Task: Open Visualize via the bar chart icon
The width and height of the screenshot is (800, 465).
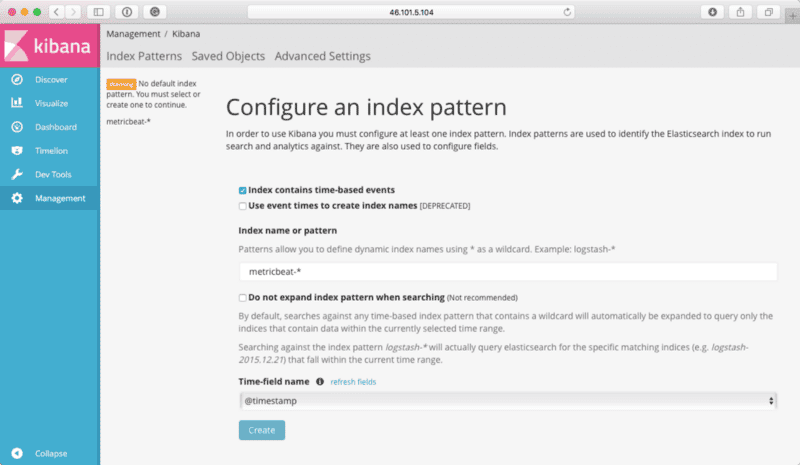Action: [17, 103]
